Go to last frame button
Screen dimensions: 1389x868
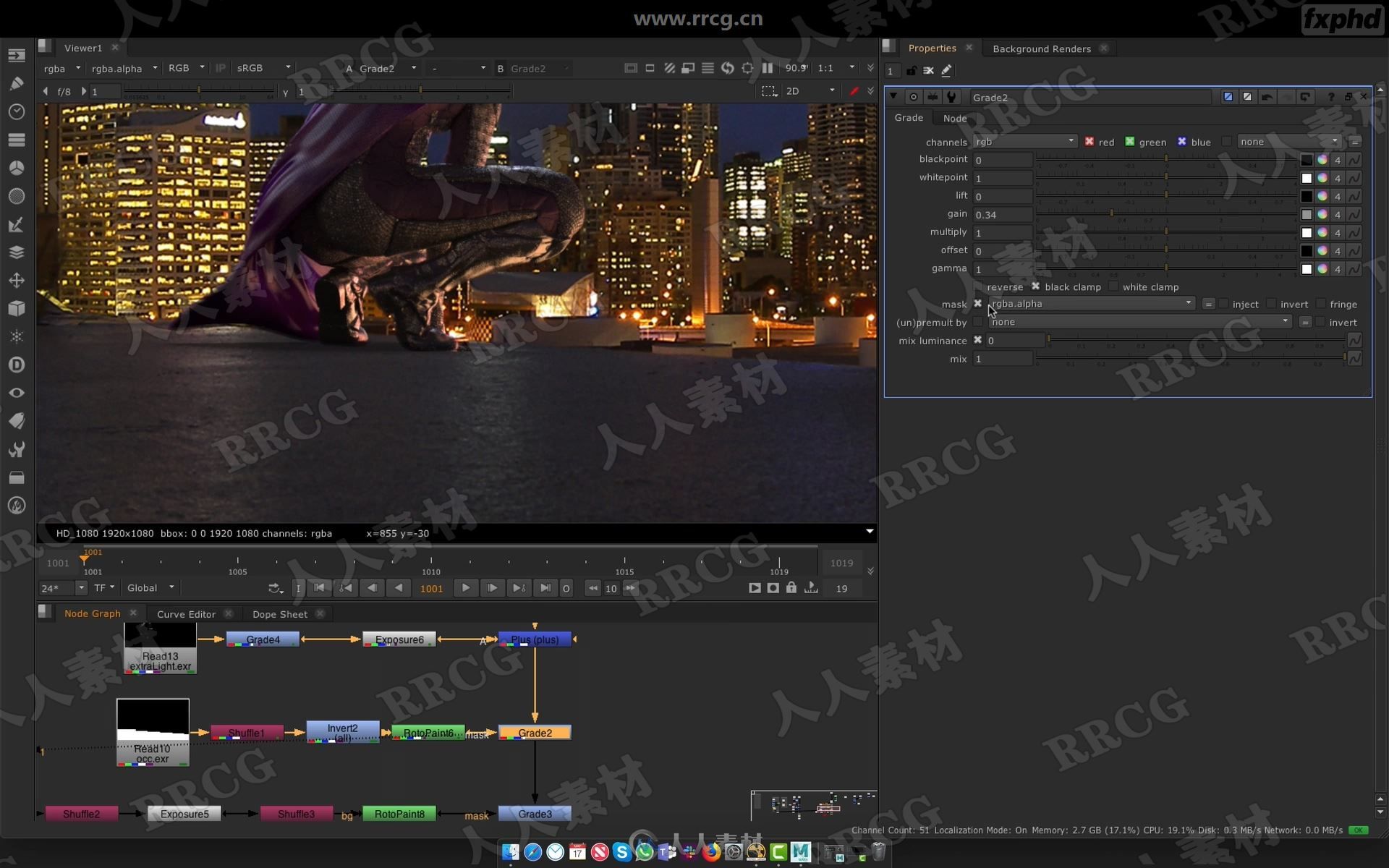click(x=545, y=588)
